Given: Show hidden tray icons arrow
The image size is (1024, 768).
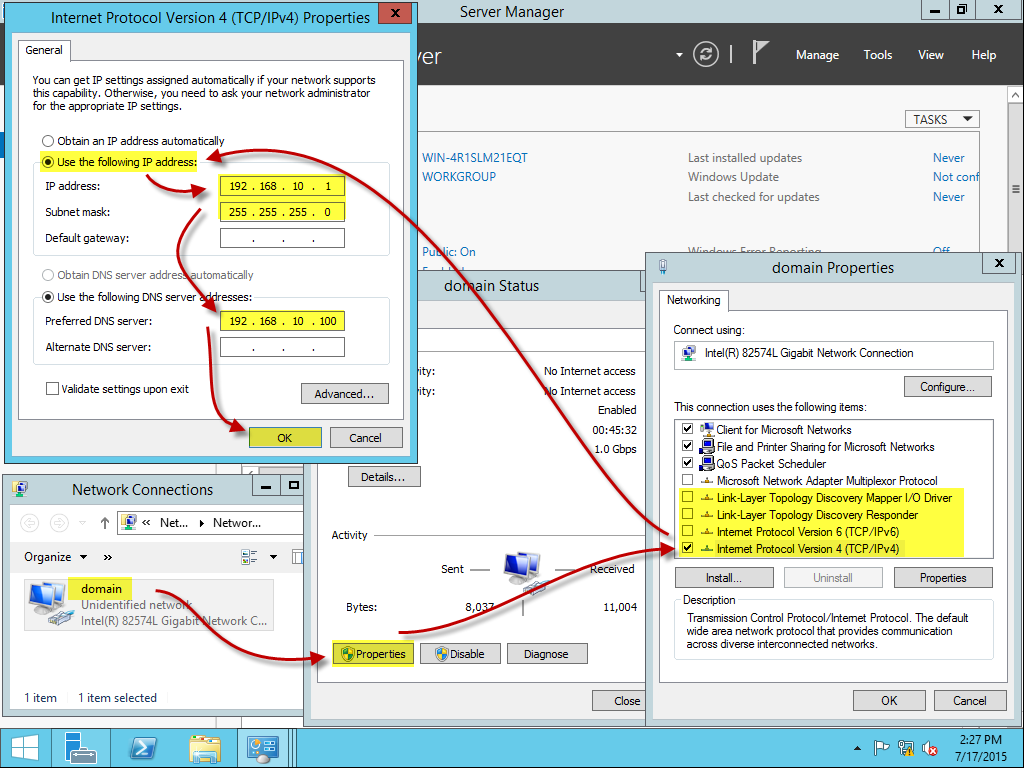Looking at the screenshot, I should click(857, 748).
